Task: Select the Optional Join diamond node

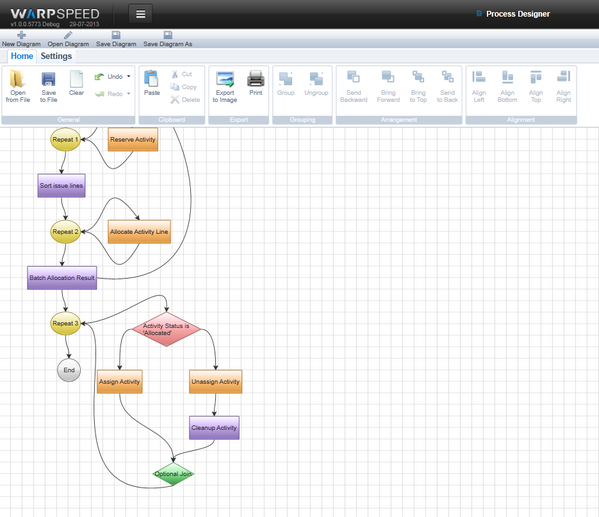Action: coord(173,474)
